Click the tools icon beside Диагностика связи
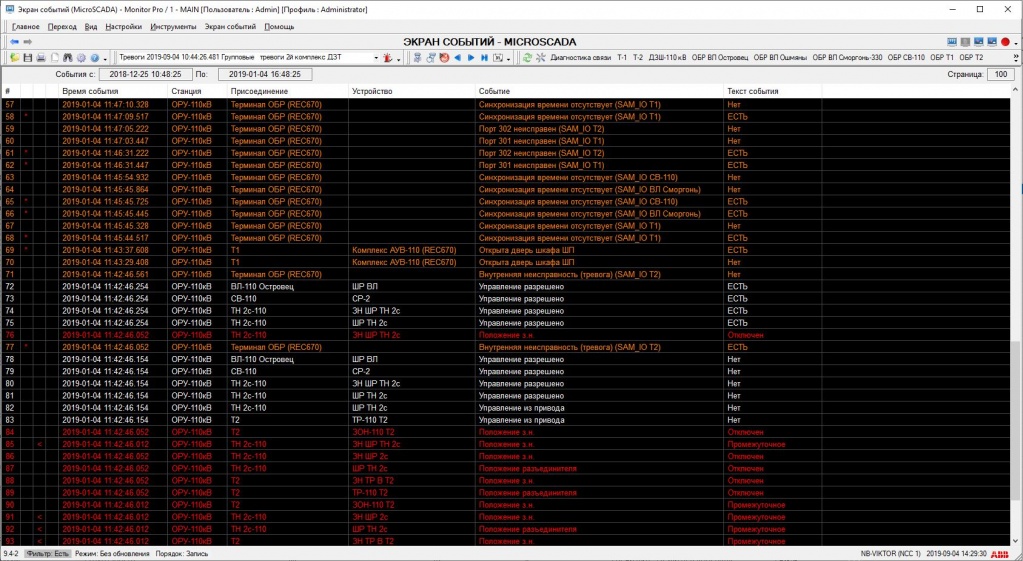 [541, 58]
